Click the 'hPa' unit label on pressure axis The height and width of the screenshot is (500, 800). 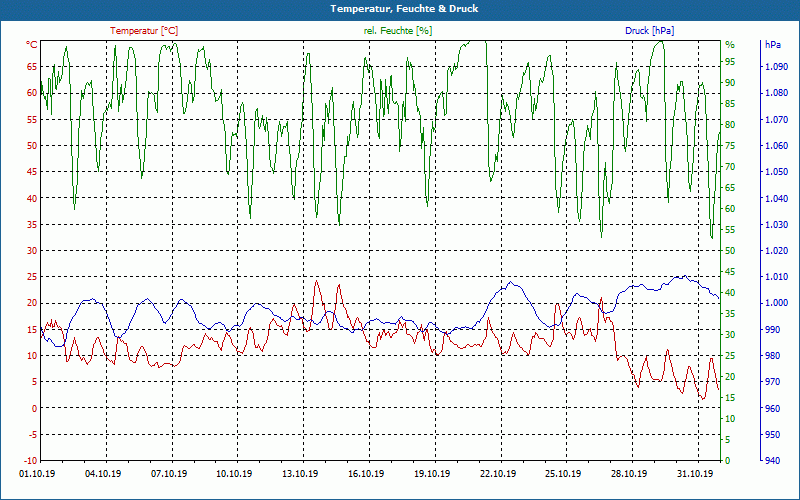[772, 45]
